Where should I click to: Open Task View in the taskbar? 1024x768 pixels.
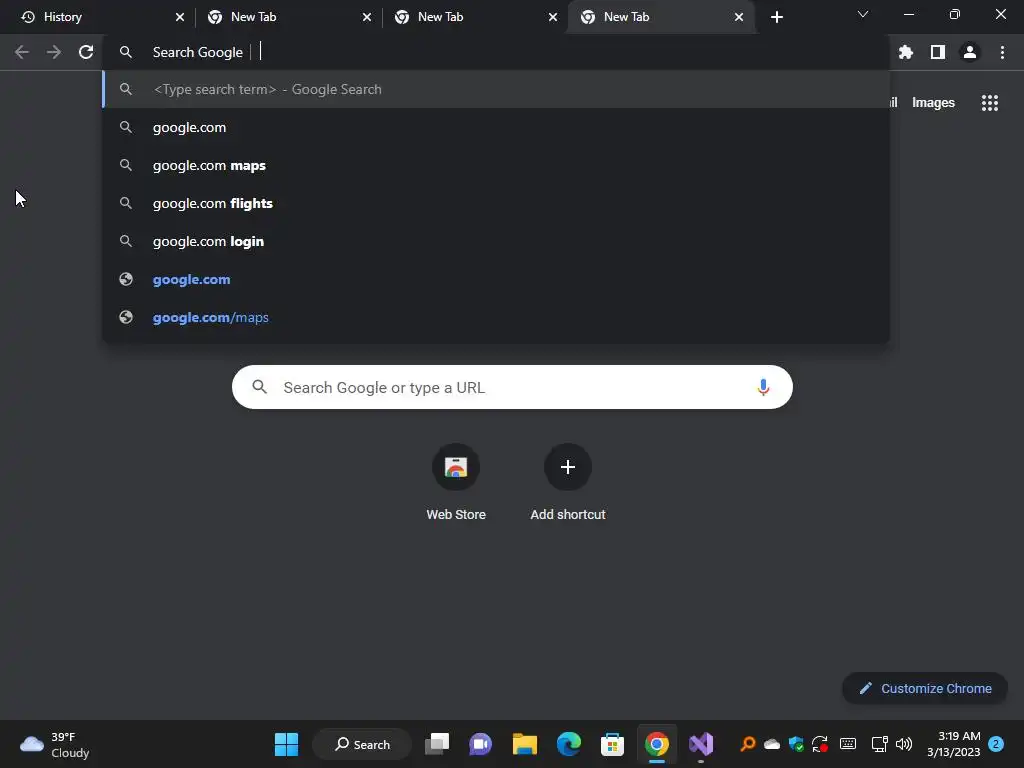coord(437,744)
